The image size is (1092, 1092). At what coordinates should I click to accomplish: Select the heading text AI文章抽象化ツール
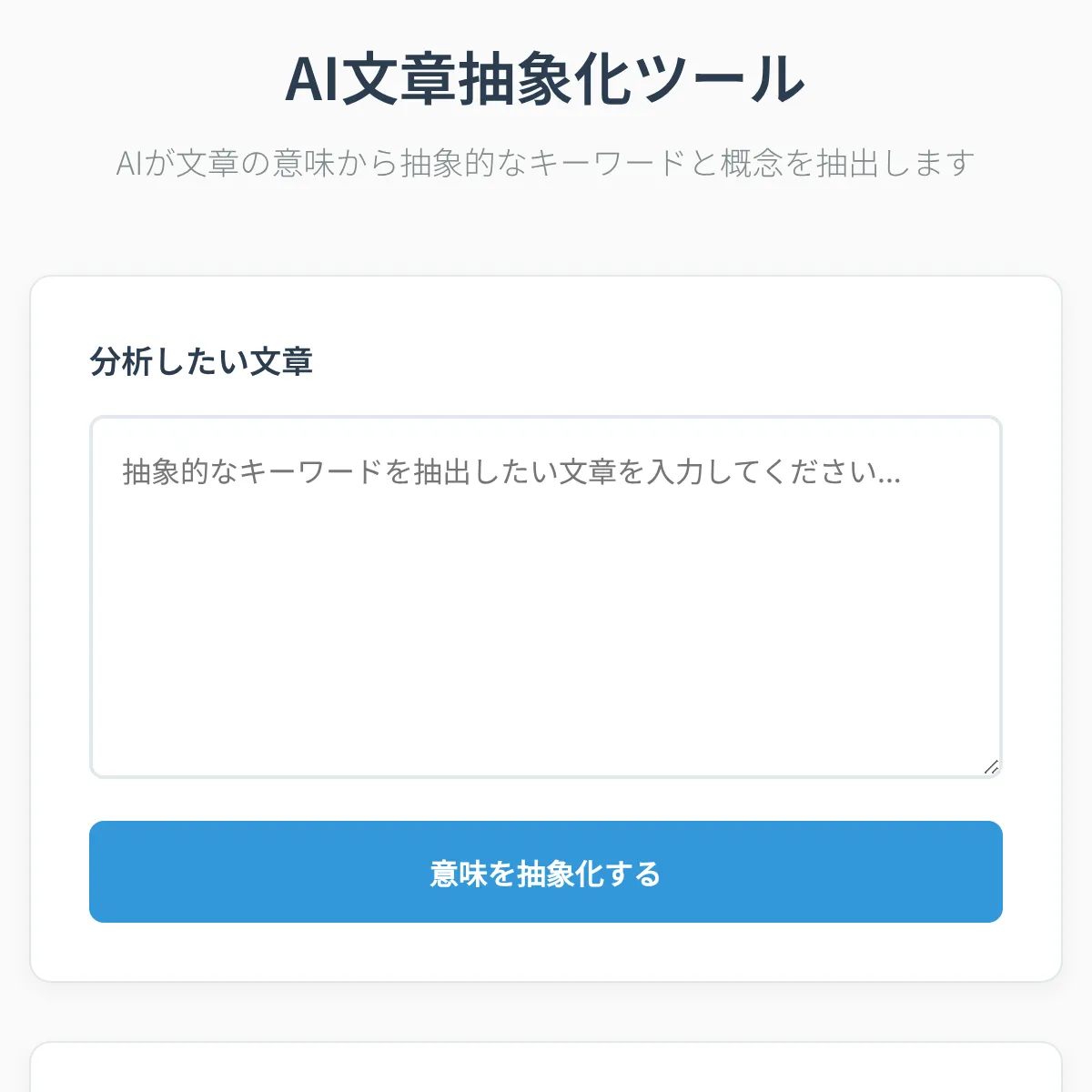pos(544,80)
